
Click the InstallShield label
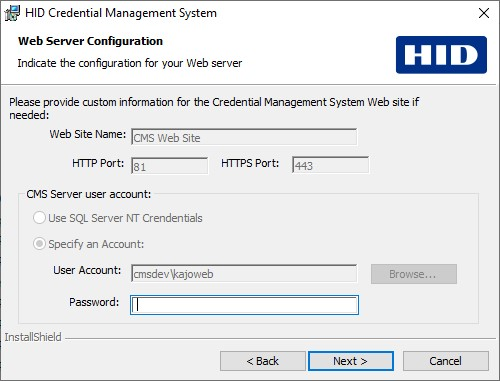tap(33, 337)
